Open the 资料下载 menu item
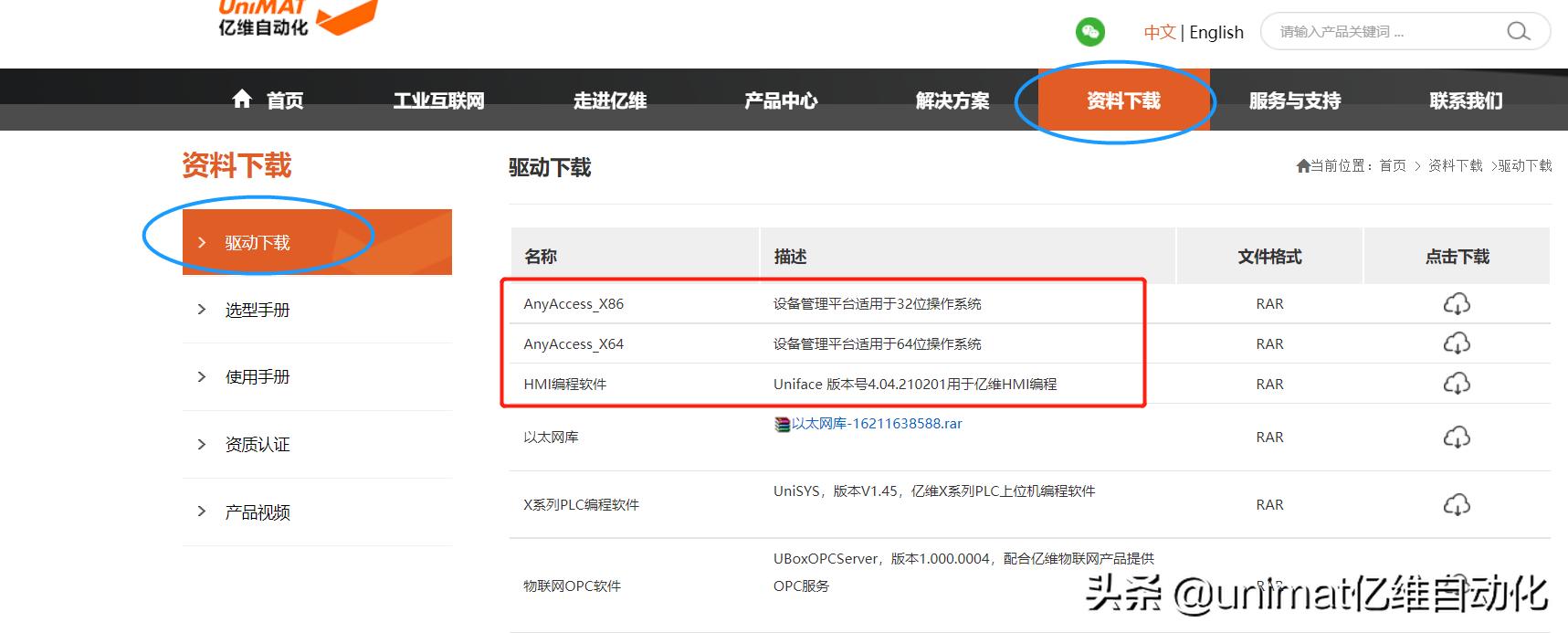Image resolution: width=1568 pixels, height=633 pixels. point(1124,100)
